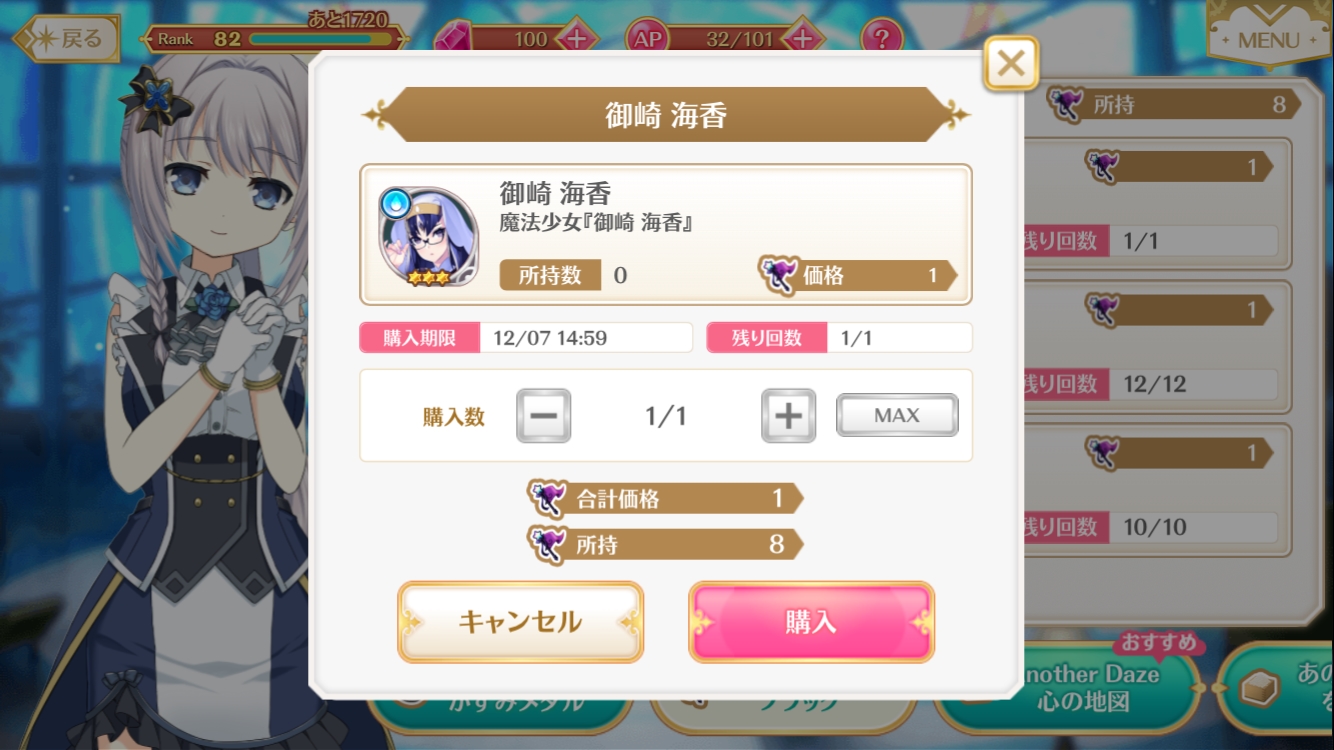Tap the AP circle icon
The image size is (1334, 750).
(647, 39)
